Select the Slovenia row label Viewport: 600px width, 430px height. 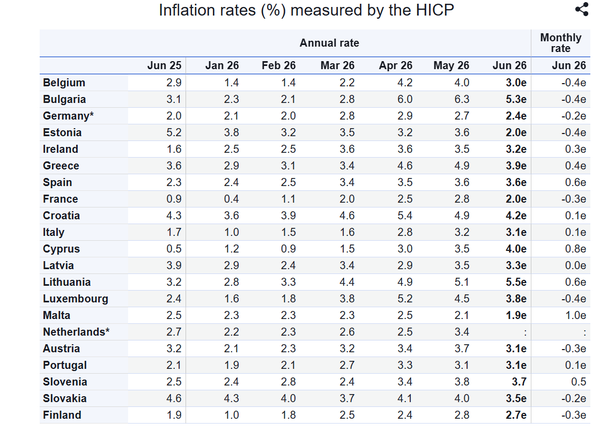pyautogui.click(x=65, y=382)
